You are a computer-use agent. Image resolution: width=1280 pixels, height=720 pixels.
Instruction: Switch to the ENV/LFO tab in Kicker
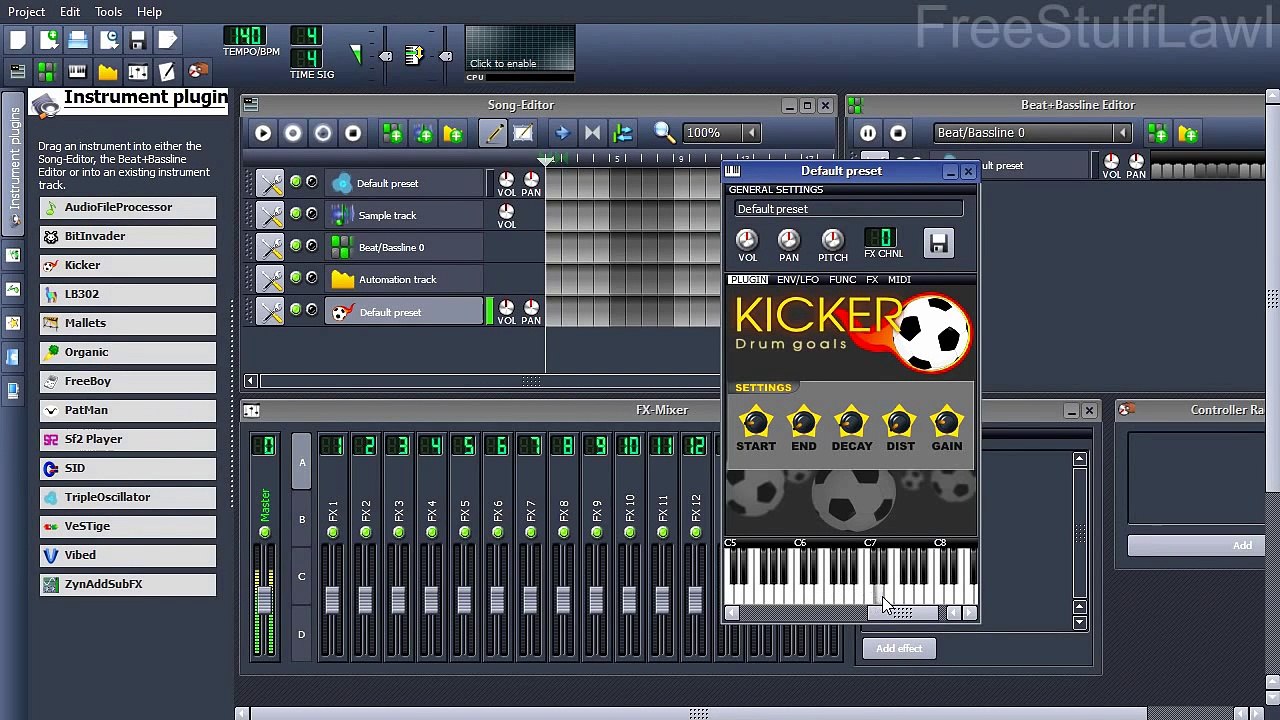click(x=798, y=280)
